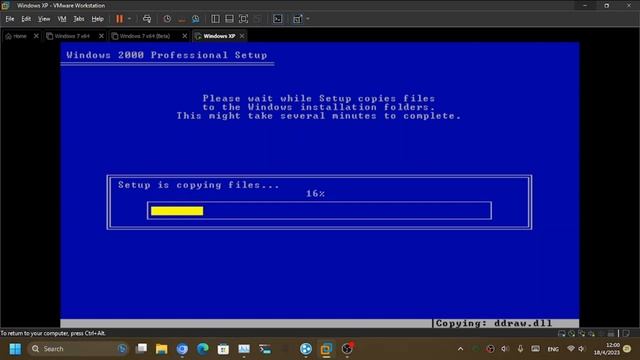Open the Wi-Fi network tray icon

571,349
